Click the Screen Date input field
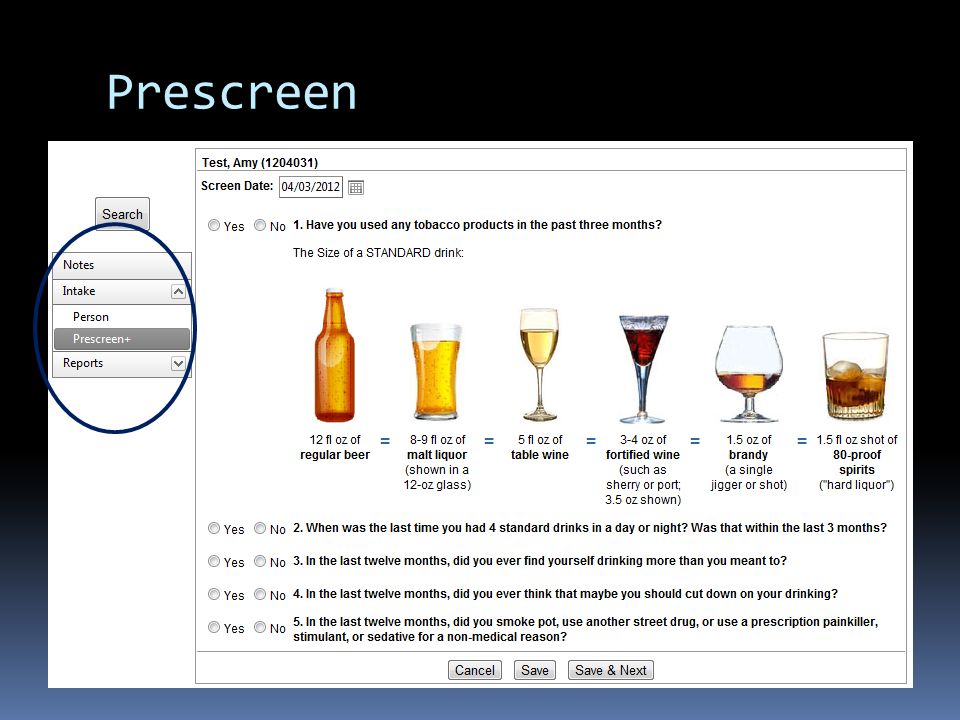Image resolution: width=960 pixels, height=720 pixels. tap(310, 187)
